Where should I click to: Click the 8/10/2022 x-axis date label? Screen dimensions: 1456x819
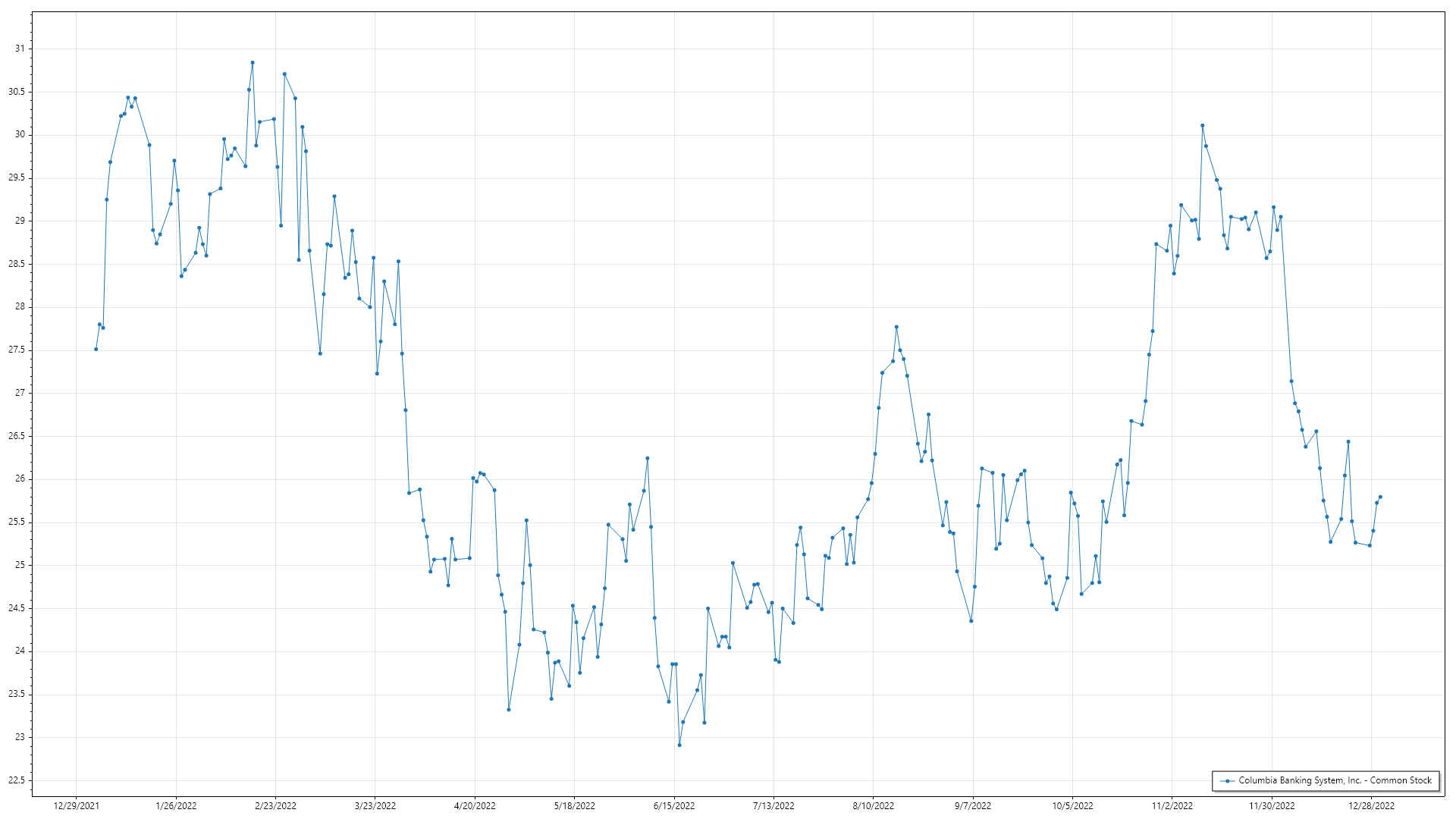pyautogui.click(x=873, y=805)
